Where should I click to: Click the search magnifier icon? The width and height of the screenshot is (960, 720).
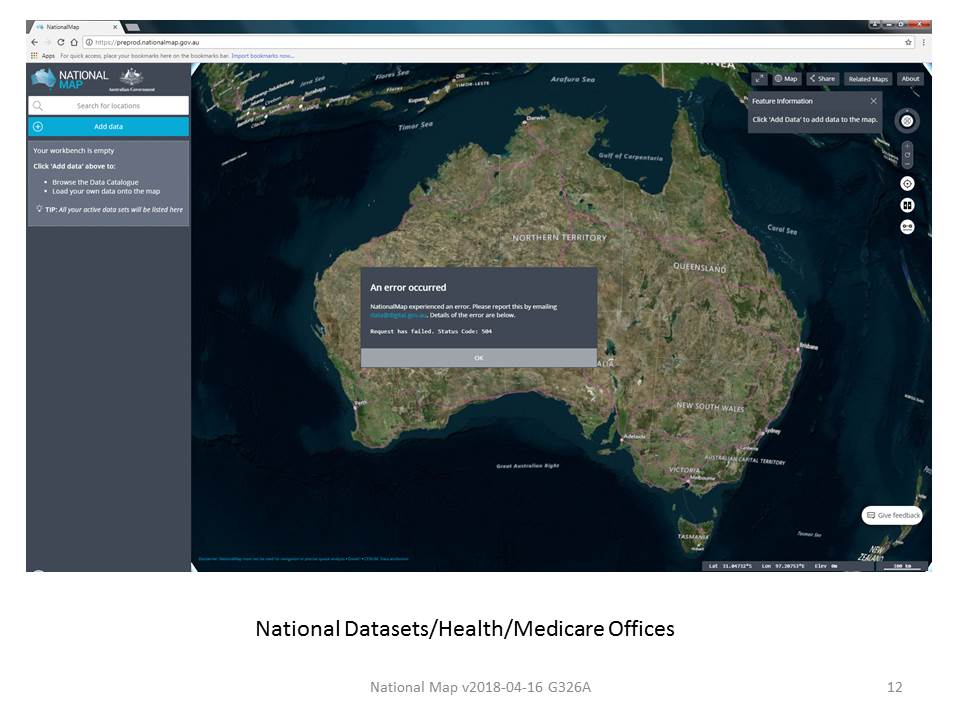tap(38, 106)
